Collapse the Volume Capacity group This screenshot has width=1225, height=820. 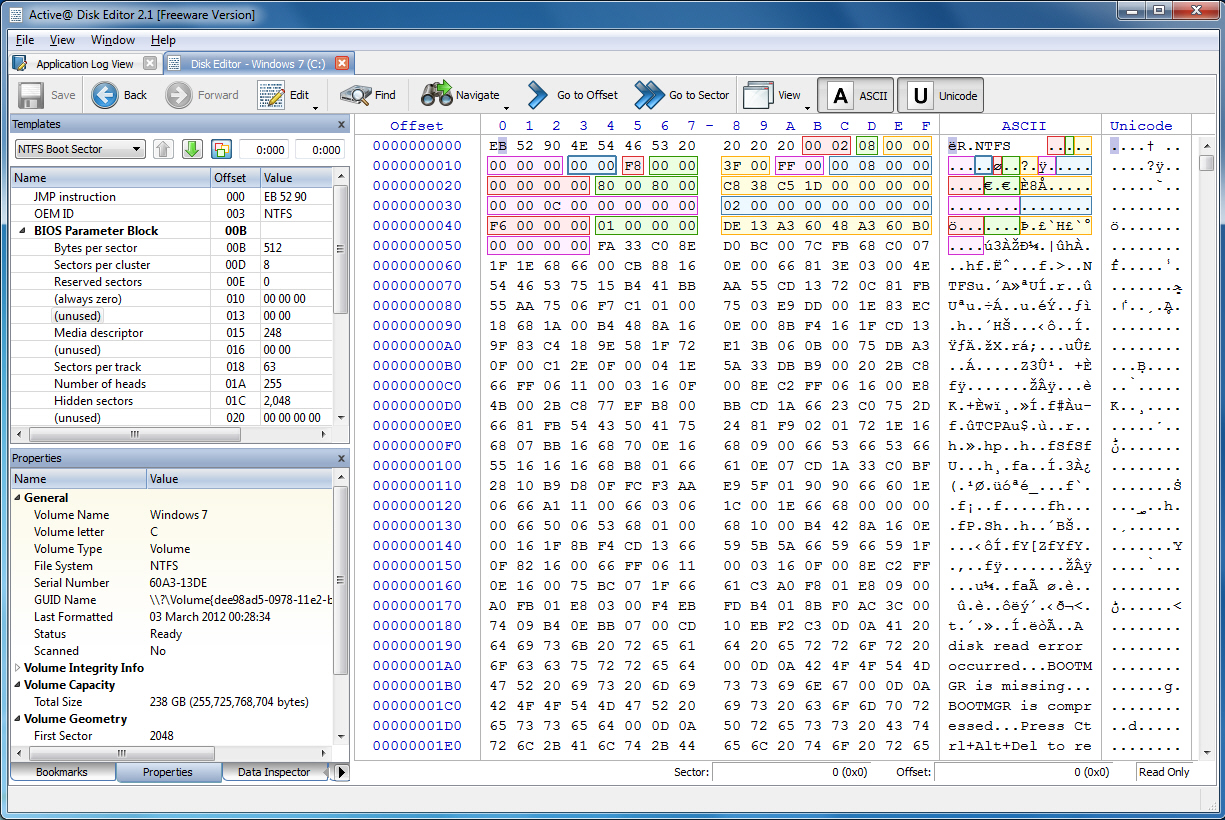(18, 685)
